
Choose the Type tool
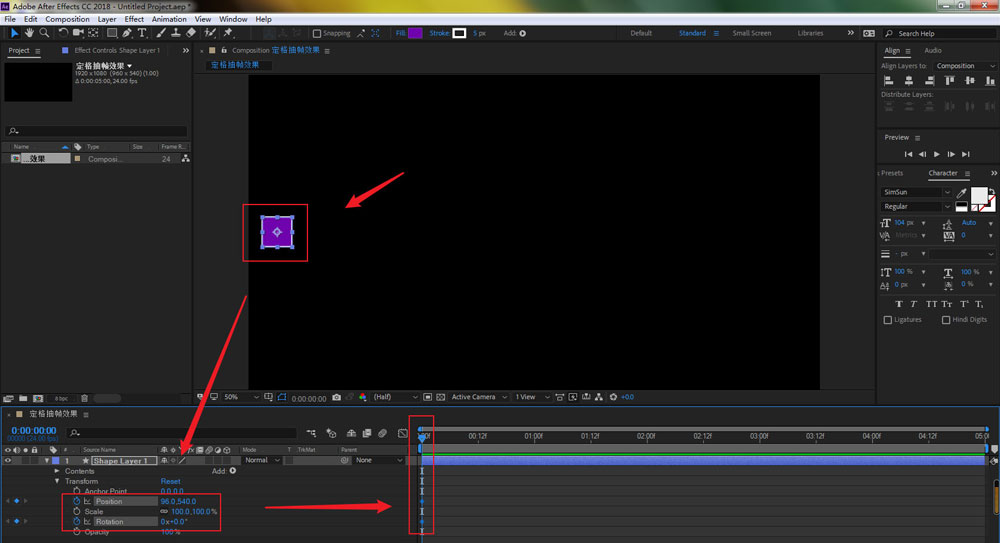pyautogui.click(x=141, y=33)
